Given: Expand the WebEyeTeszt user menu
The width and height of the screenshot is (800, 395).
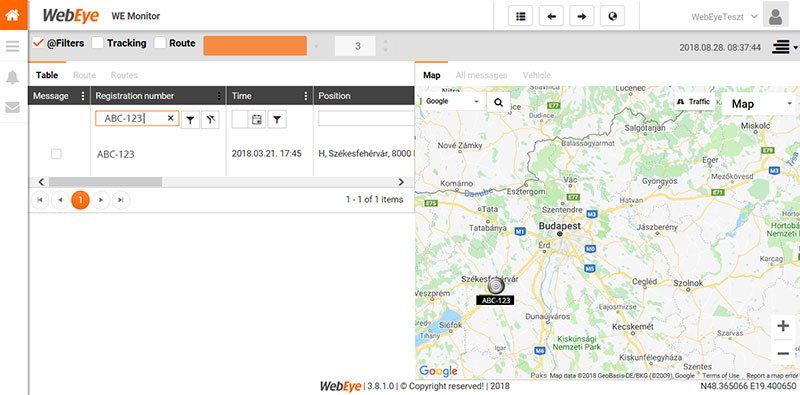Looking at the screenshot, I should pos(724,17).
